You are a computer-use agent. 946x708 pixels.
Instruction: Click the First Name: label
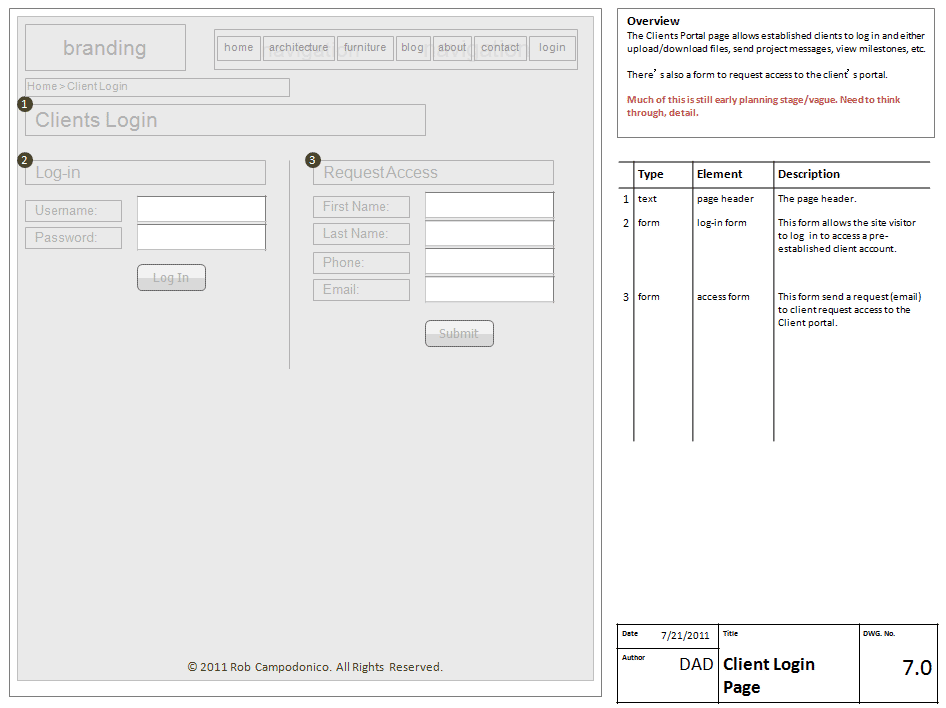point(361,207)
